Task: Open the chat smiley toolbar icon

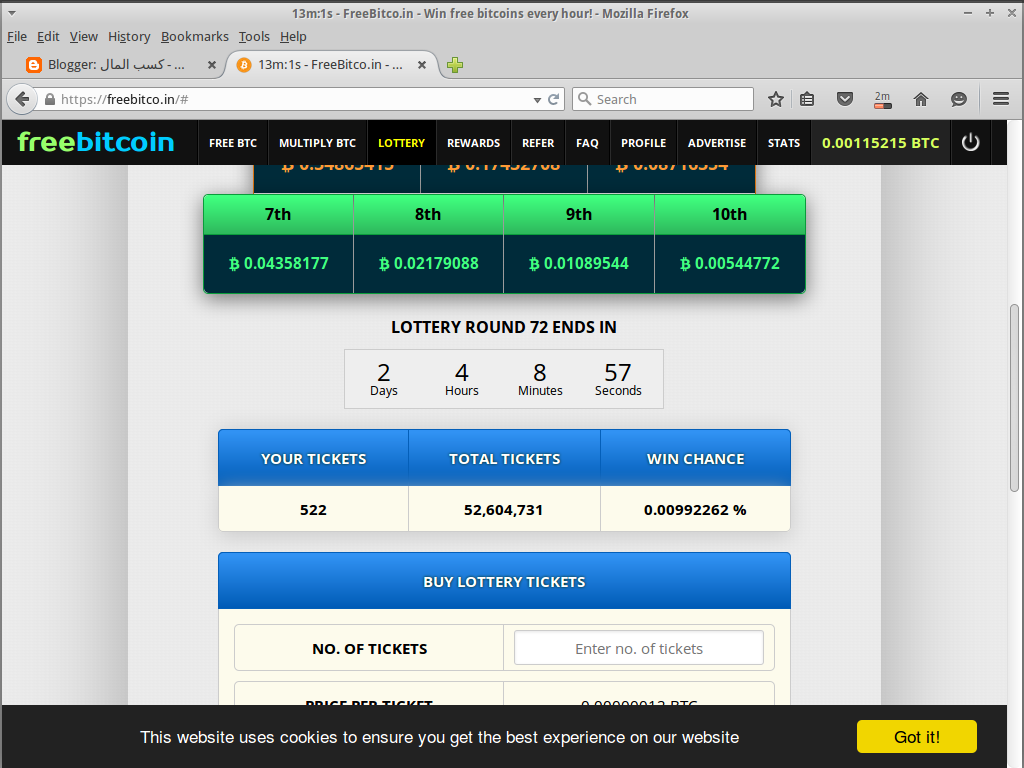Action: (959, 99)
